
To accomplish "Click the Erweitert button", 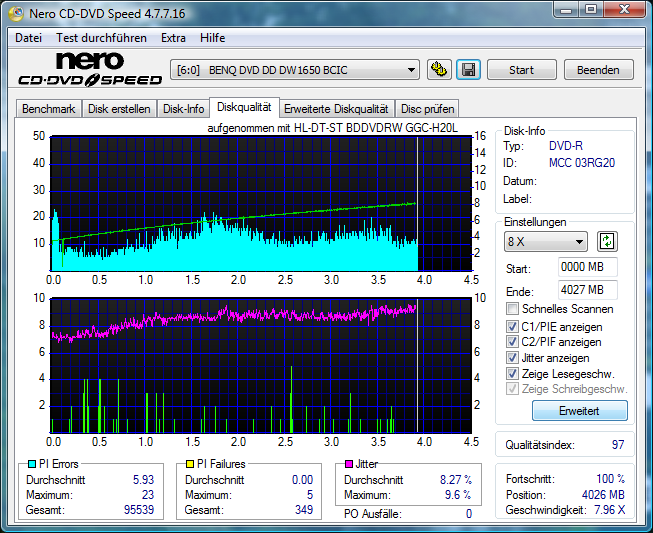I will (x=579, y=411).
